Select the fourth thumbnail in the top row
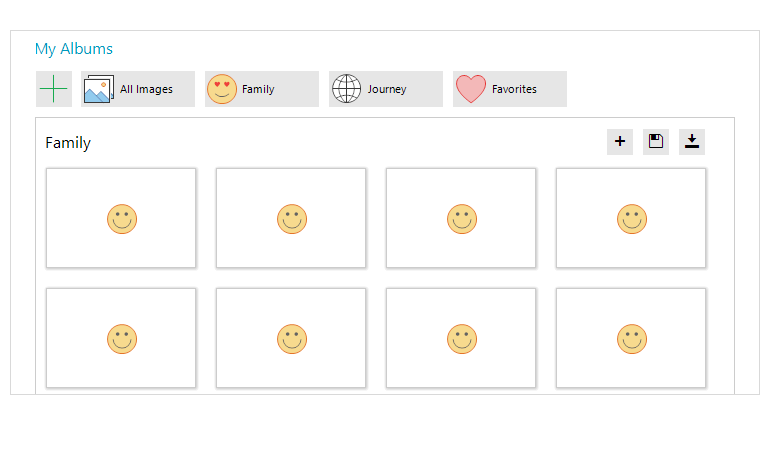The height and width of the screenshot is (455, 770). tap(631, 218)
